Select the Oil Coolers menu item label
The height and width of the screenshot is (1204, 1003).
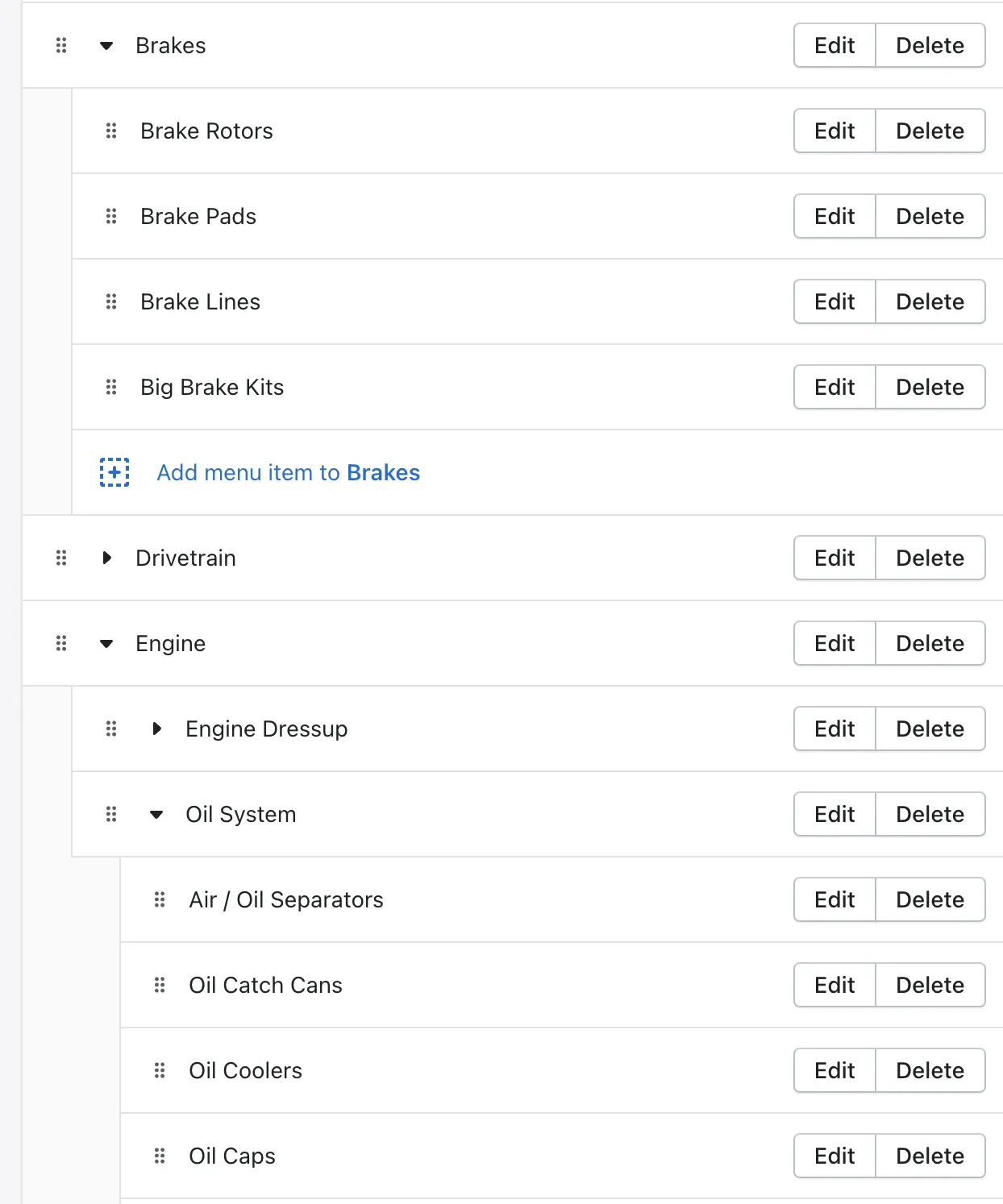pos(245,1070)
